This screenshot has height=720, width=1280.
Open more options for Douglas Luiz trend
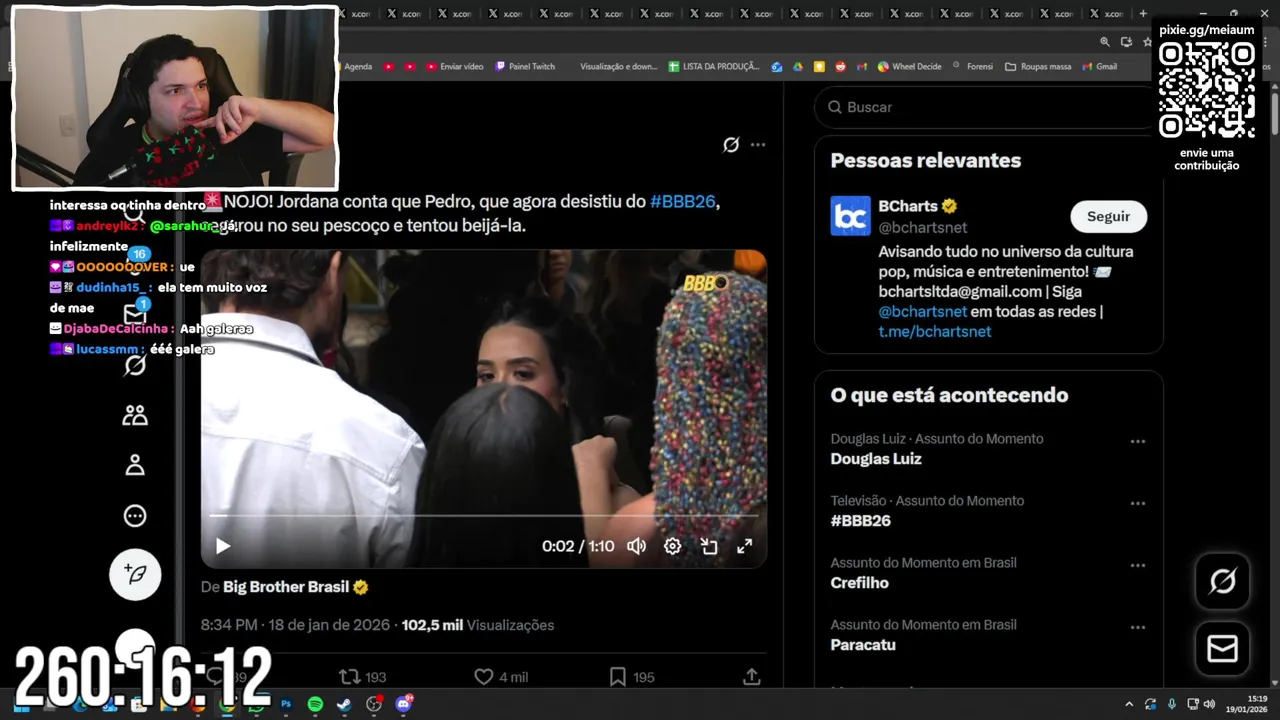click(x=1137, y=441)
